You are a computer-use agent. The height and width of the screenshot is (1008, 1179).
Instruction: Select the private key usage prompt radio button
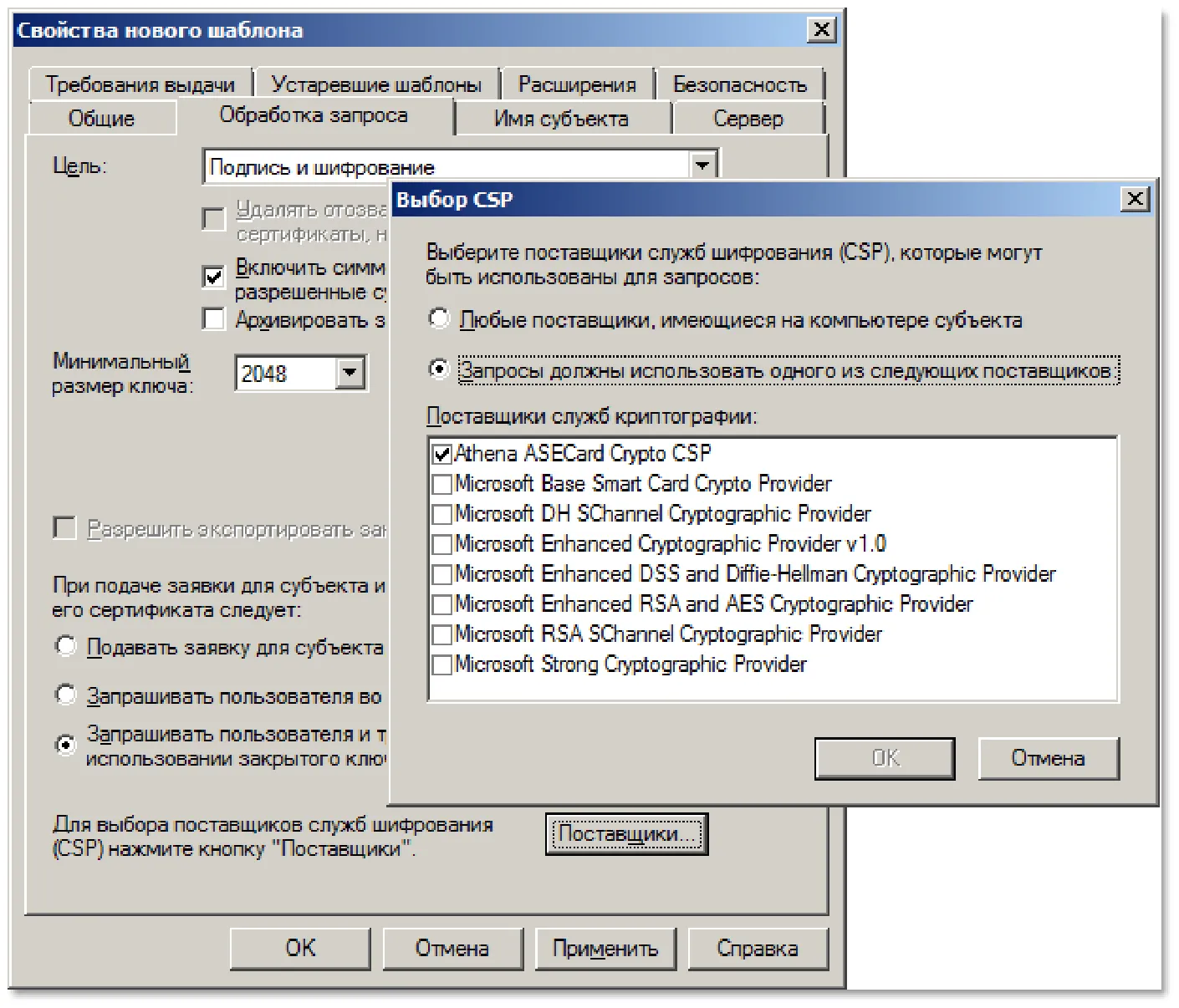coord(65,744)
